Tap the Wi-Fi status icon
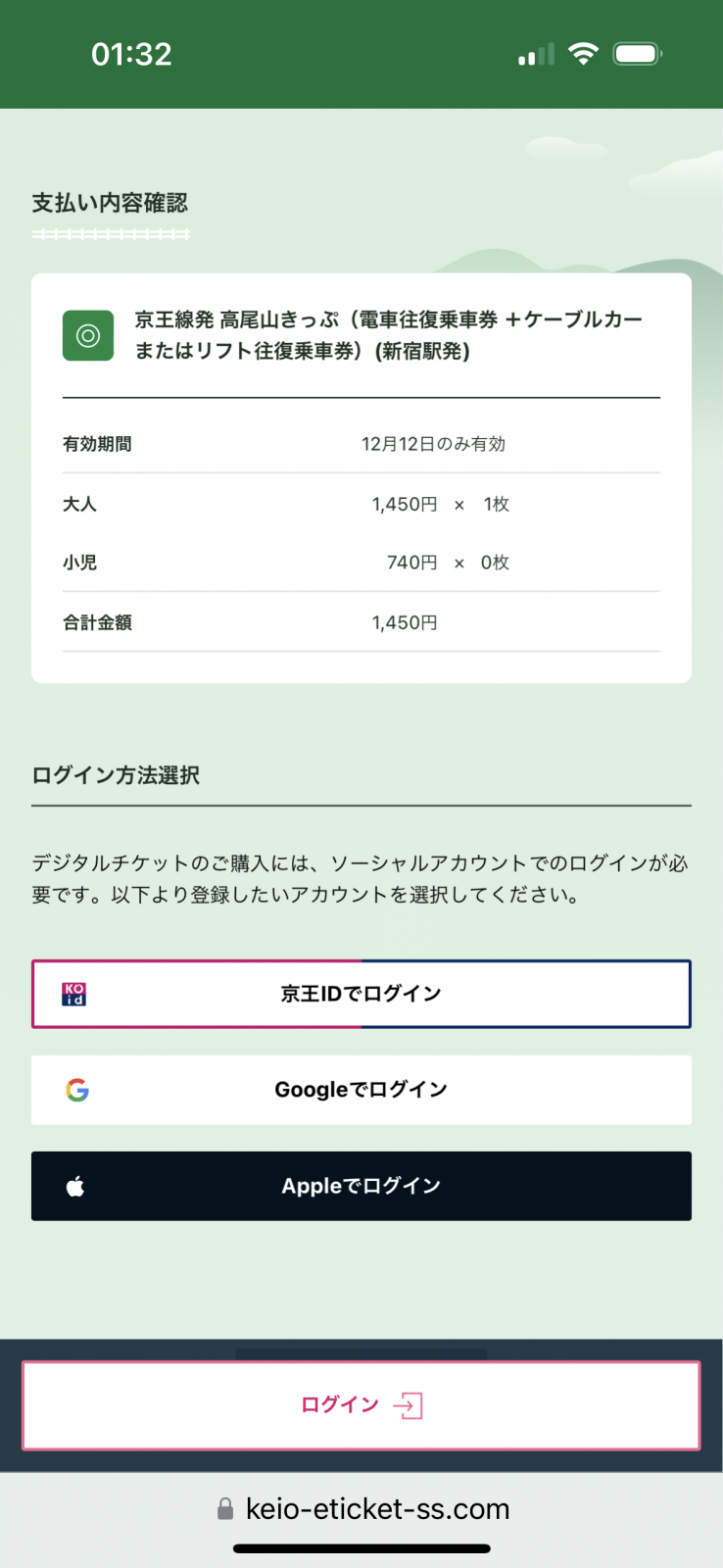The image size is (723, 1568). pyautogui.click(x=583, y=54)
